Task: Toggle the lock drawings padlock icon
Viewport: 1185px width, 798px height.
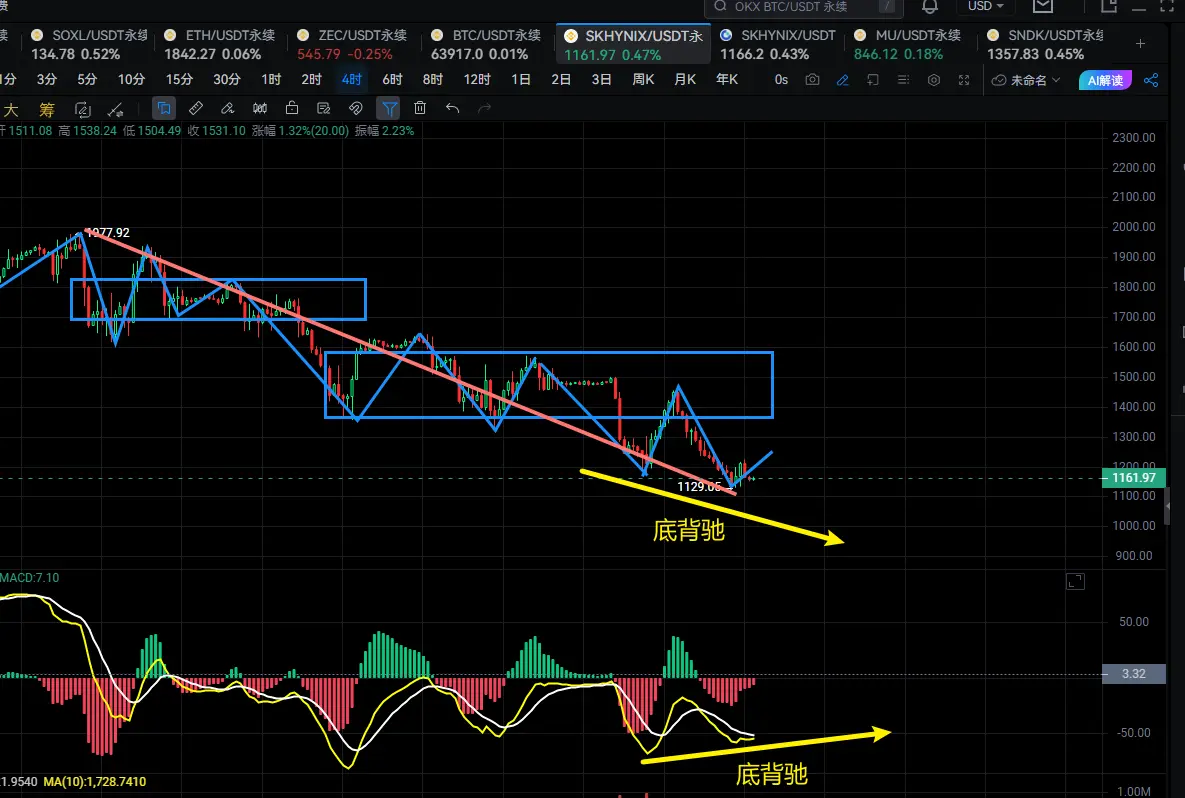Action: point(292,109)
